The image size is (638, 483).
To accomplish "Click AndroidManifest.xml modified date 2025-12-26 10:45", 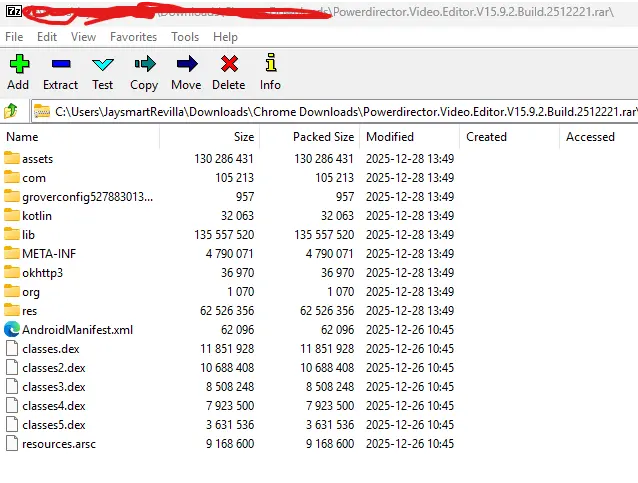I will pos(410,330).
